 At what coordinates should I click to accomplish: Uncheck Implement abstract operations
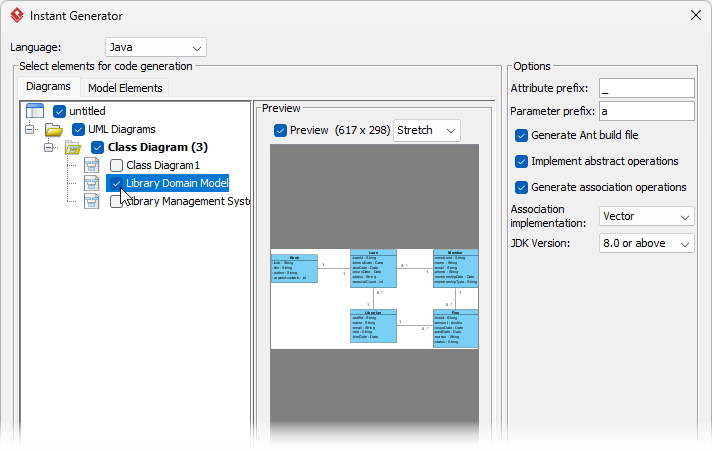point(521,161)
